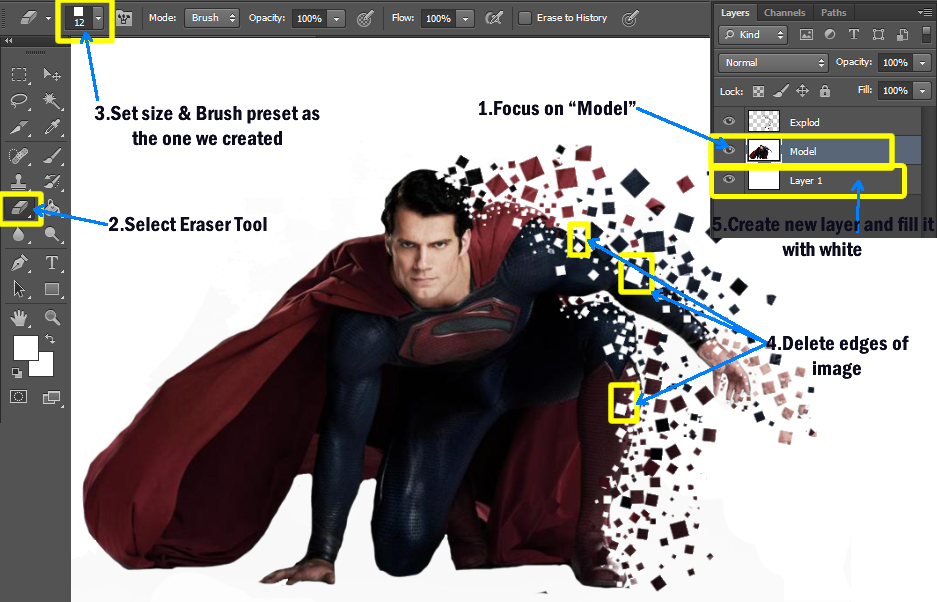Toggle the Brush panel button
Screen dimensions: 937x602
pos(124,18)
